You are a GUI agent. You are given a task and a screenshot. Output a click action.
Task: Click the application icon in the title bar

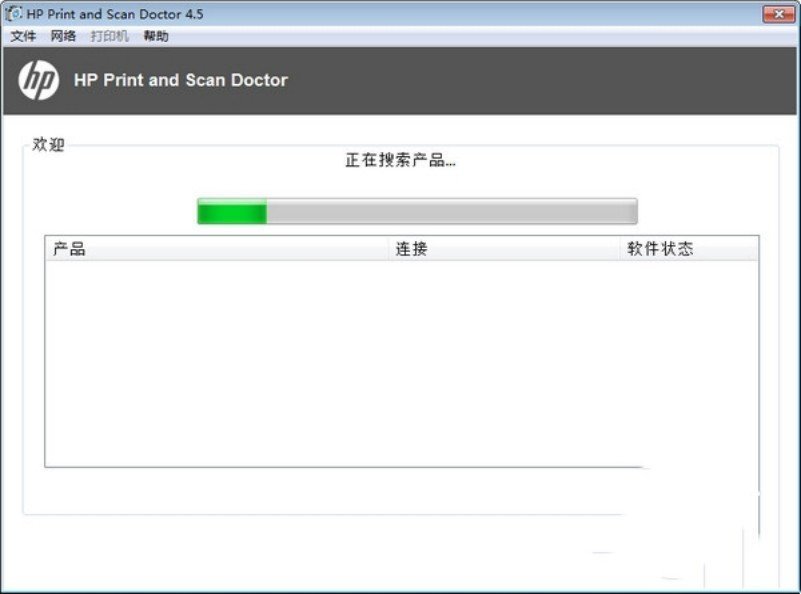click(x=14, y=13)
